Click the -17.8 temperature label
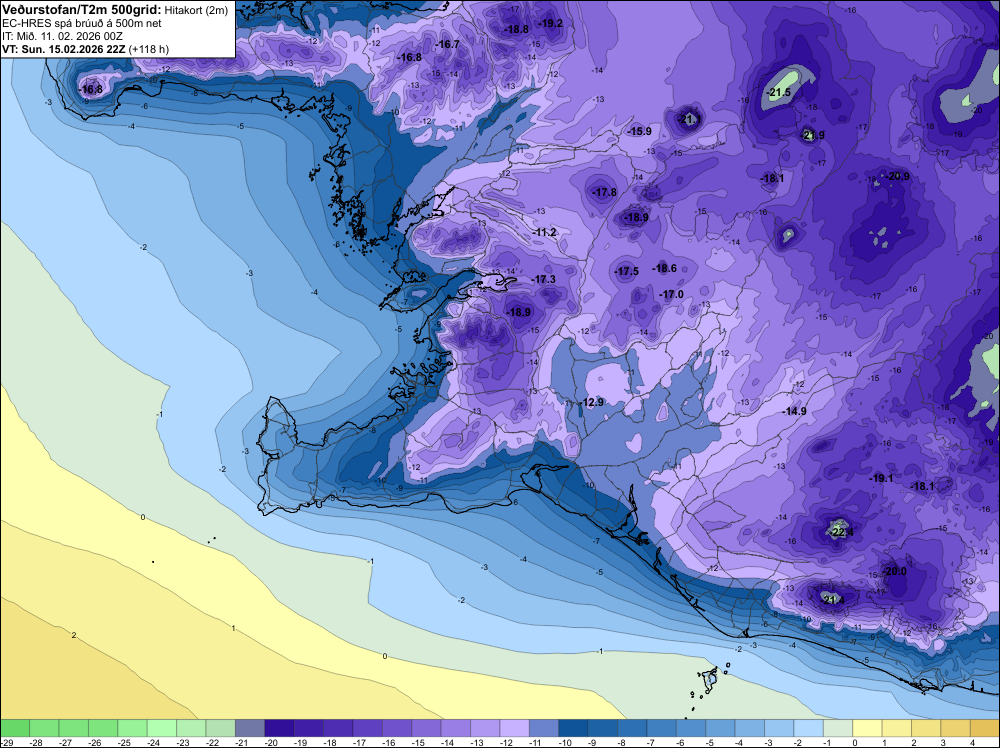This screenshot has height=748, width=1000. coord(603,193)
